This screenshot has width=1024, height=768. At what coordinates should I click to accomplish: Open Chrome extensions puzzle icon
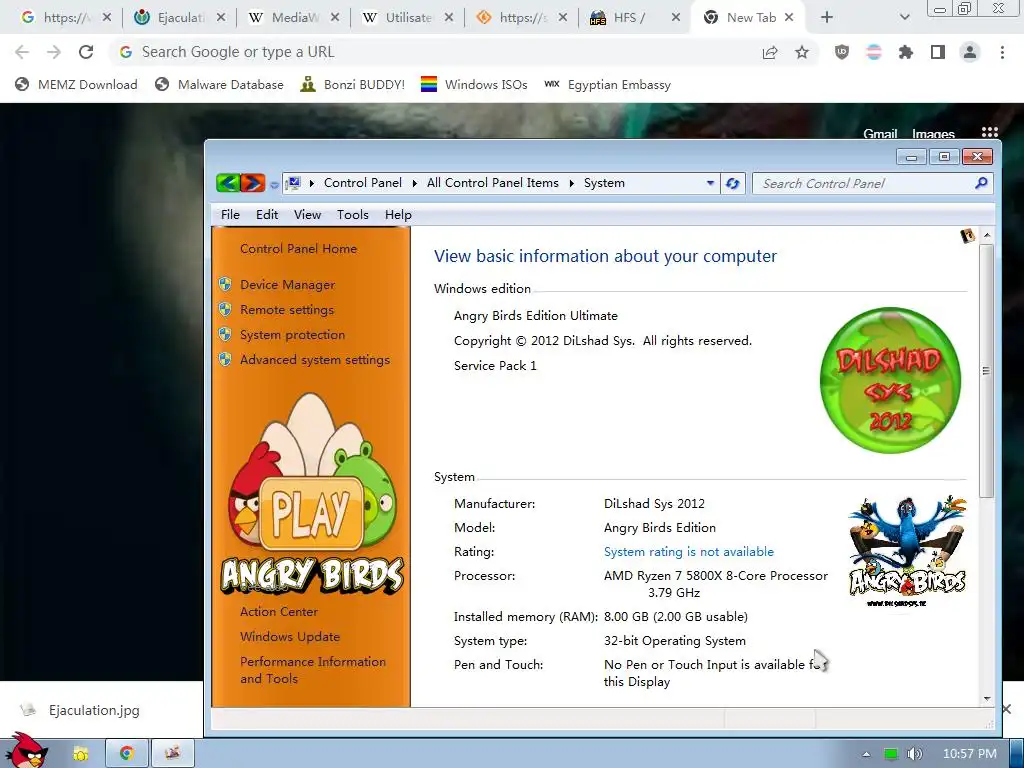tap(906, 52)
